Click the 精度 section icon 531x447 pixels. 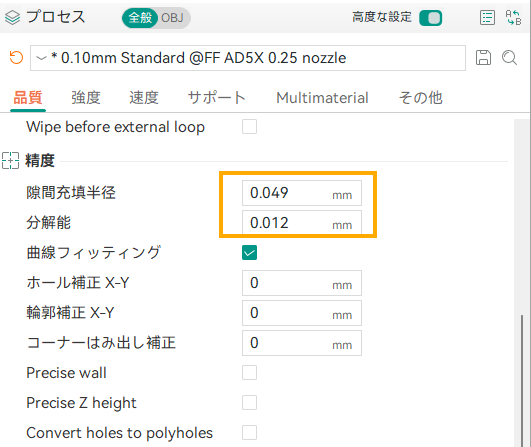[10, 161]
